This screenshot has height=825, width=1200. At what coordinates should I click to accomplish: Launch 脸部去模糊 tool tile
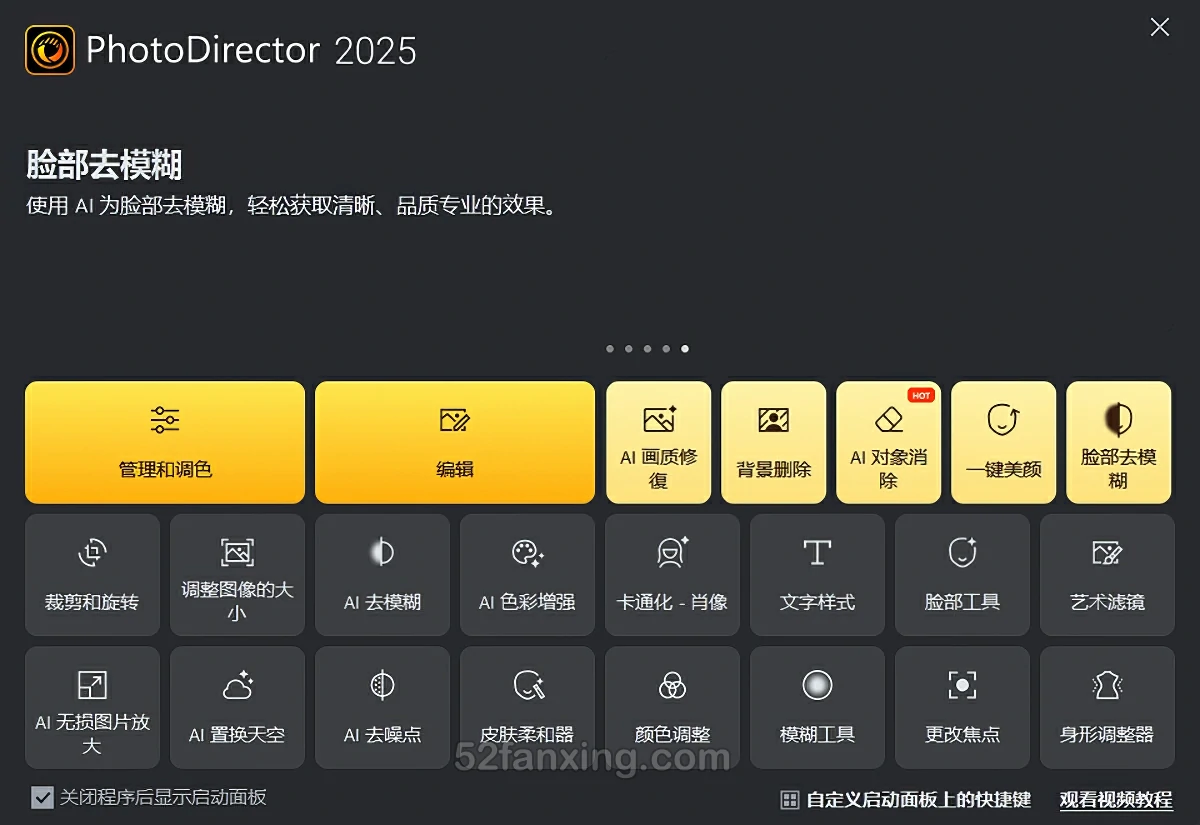click(1119, 442)
